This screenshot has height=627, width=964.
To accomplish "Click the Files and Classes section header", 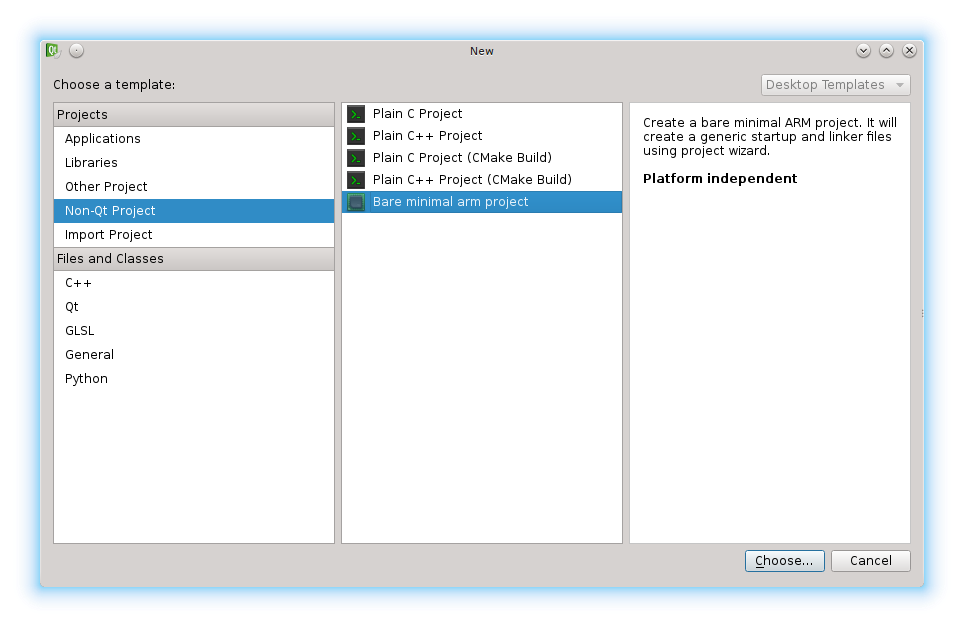I will pos(194,259).
